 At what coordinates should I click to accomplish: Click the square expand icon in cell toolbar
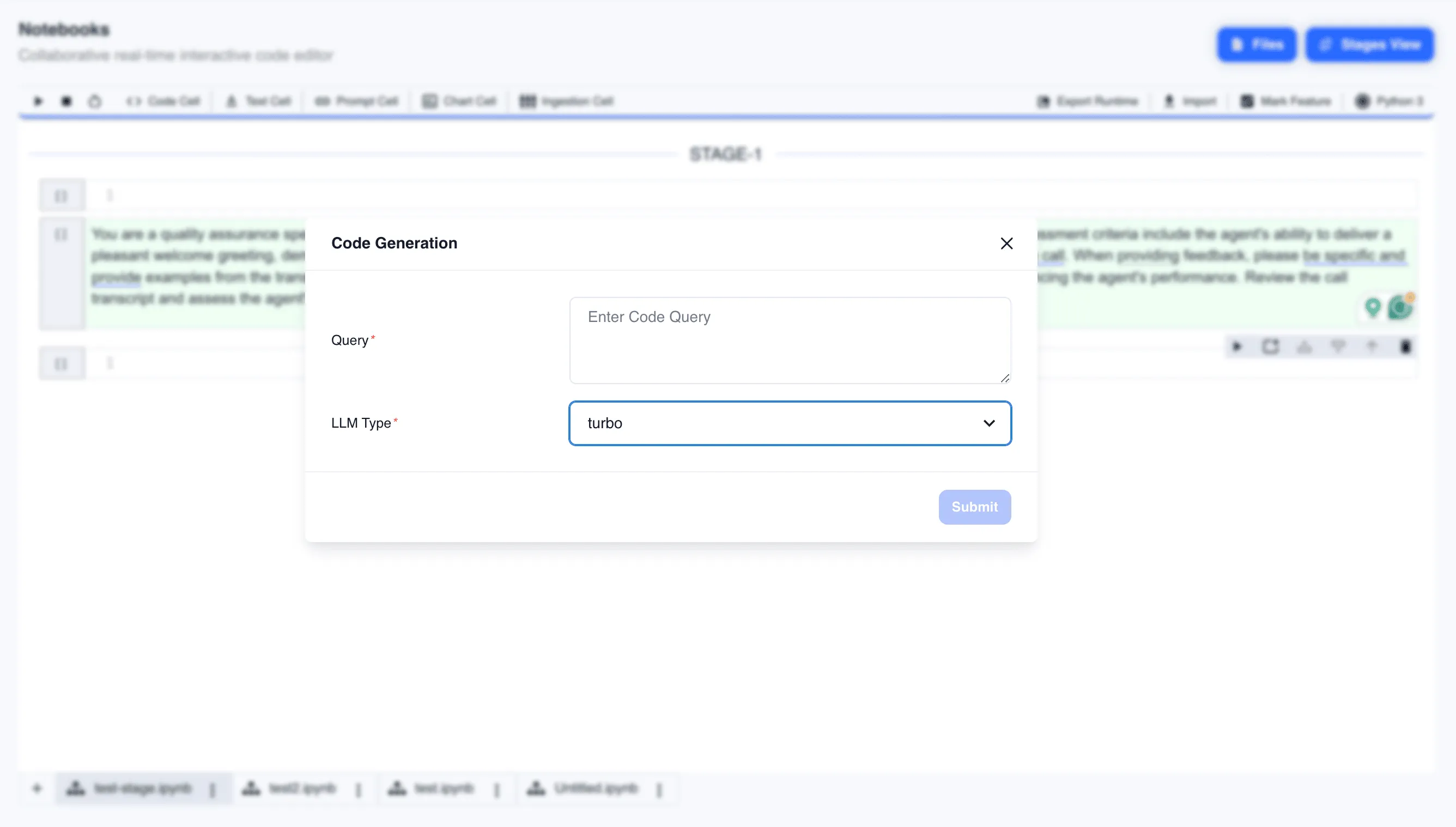[x=1270, y=346]
